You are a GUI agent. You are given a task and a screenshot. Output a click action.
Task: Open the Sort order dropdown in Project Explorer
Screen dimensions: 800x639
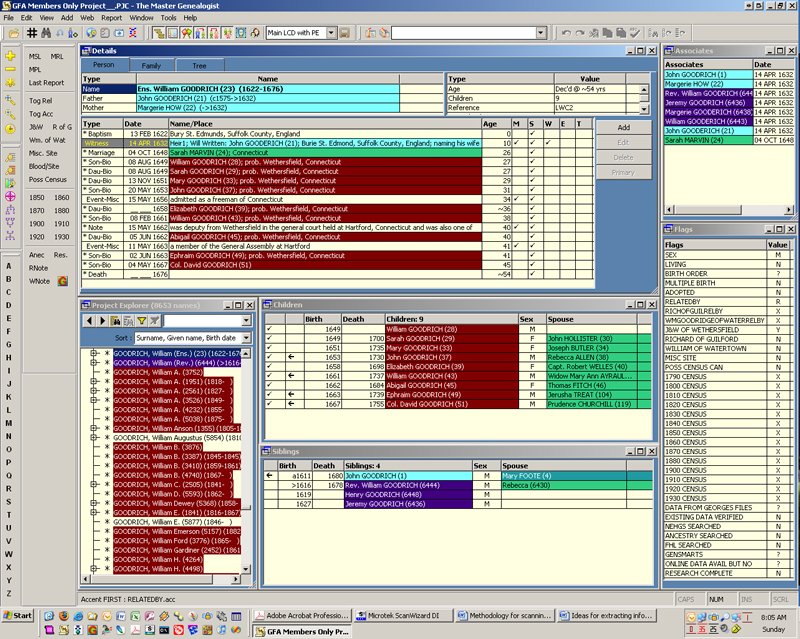click(246, 338)
